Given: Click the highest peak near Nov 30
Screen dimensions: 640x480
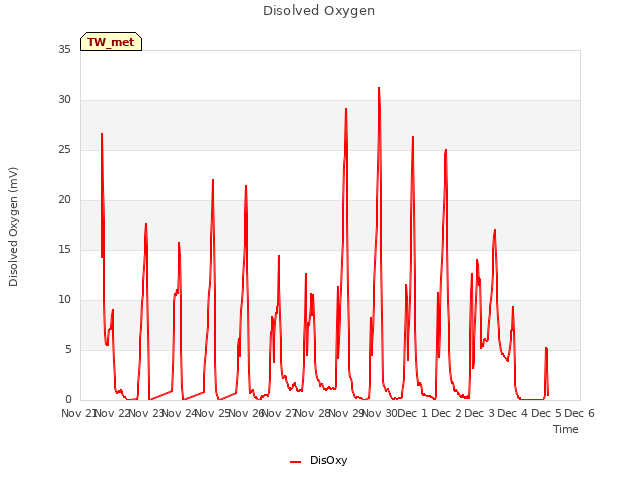Looking at the screenshot, I should (379, 88).
